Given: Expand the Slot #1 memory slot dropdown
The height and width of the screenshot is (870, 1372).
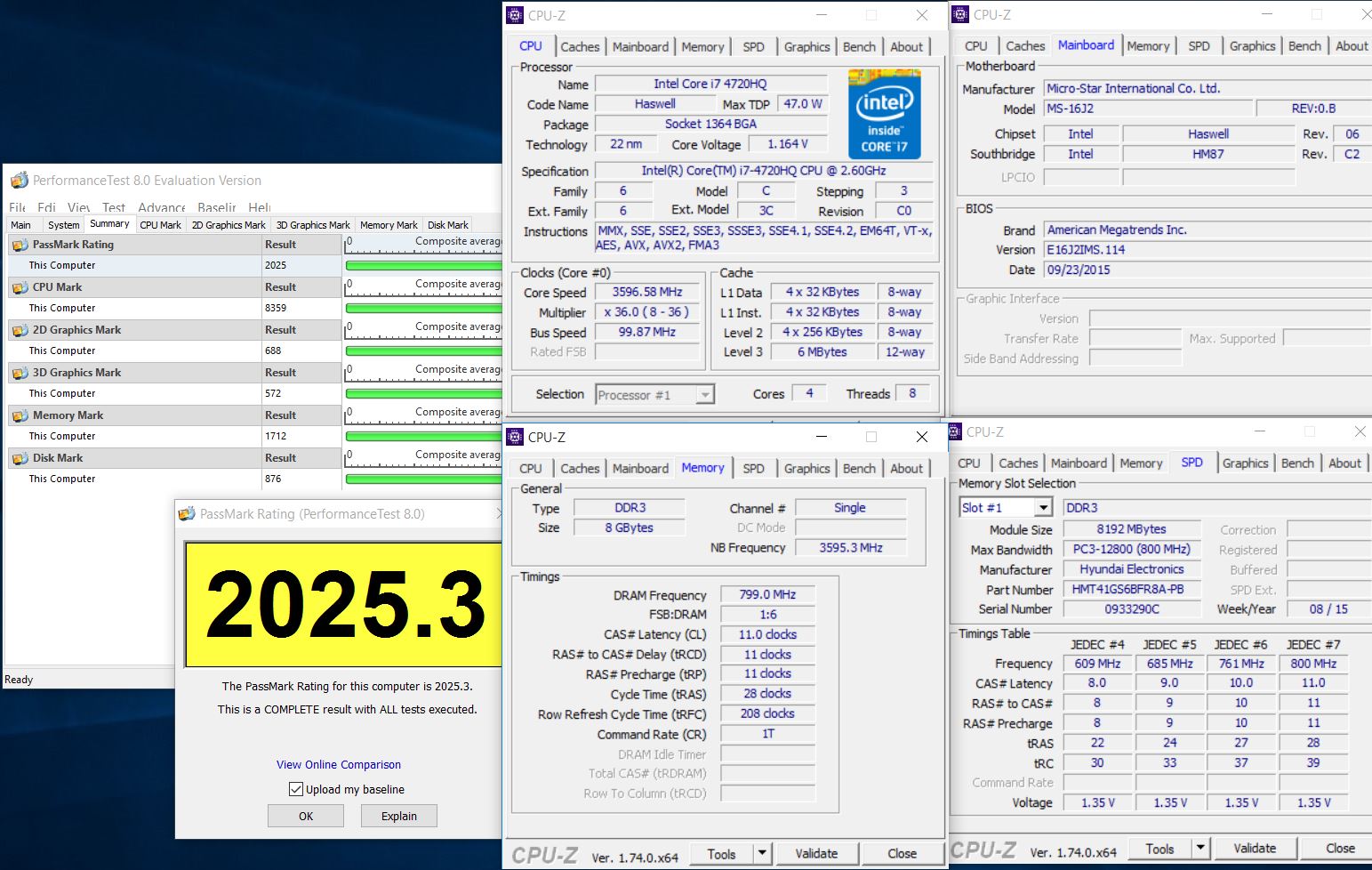Looking at the screenshot, I should point(1043,508).
